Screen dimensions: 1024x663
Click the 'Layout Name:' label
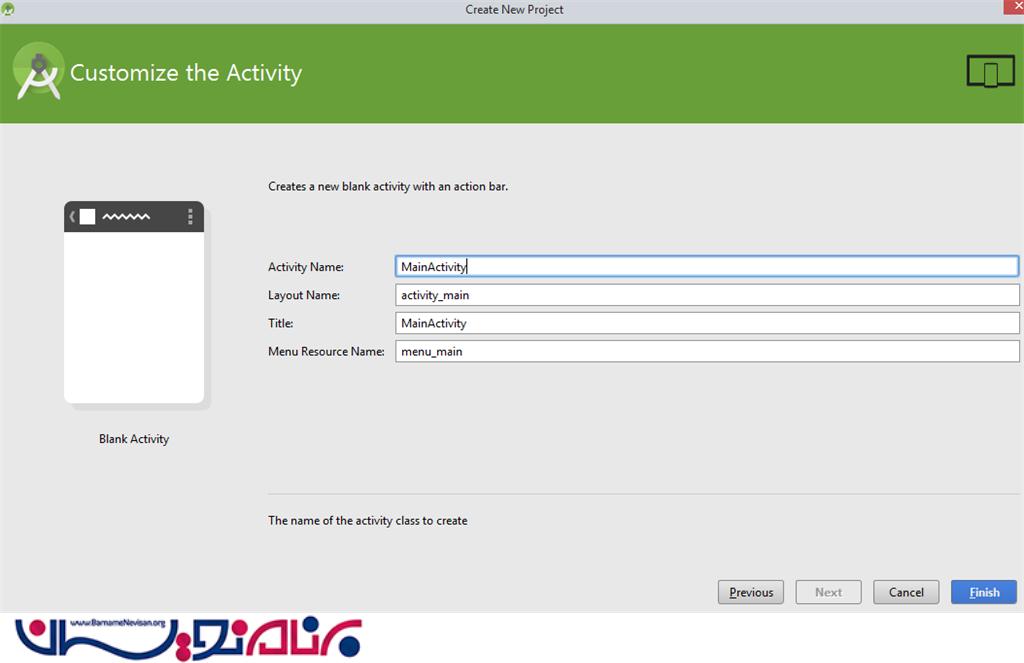point(304,295)
